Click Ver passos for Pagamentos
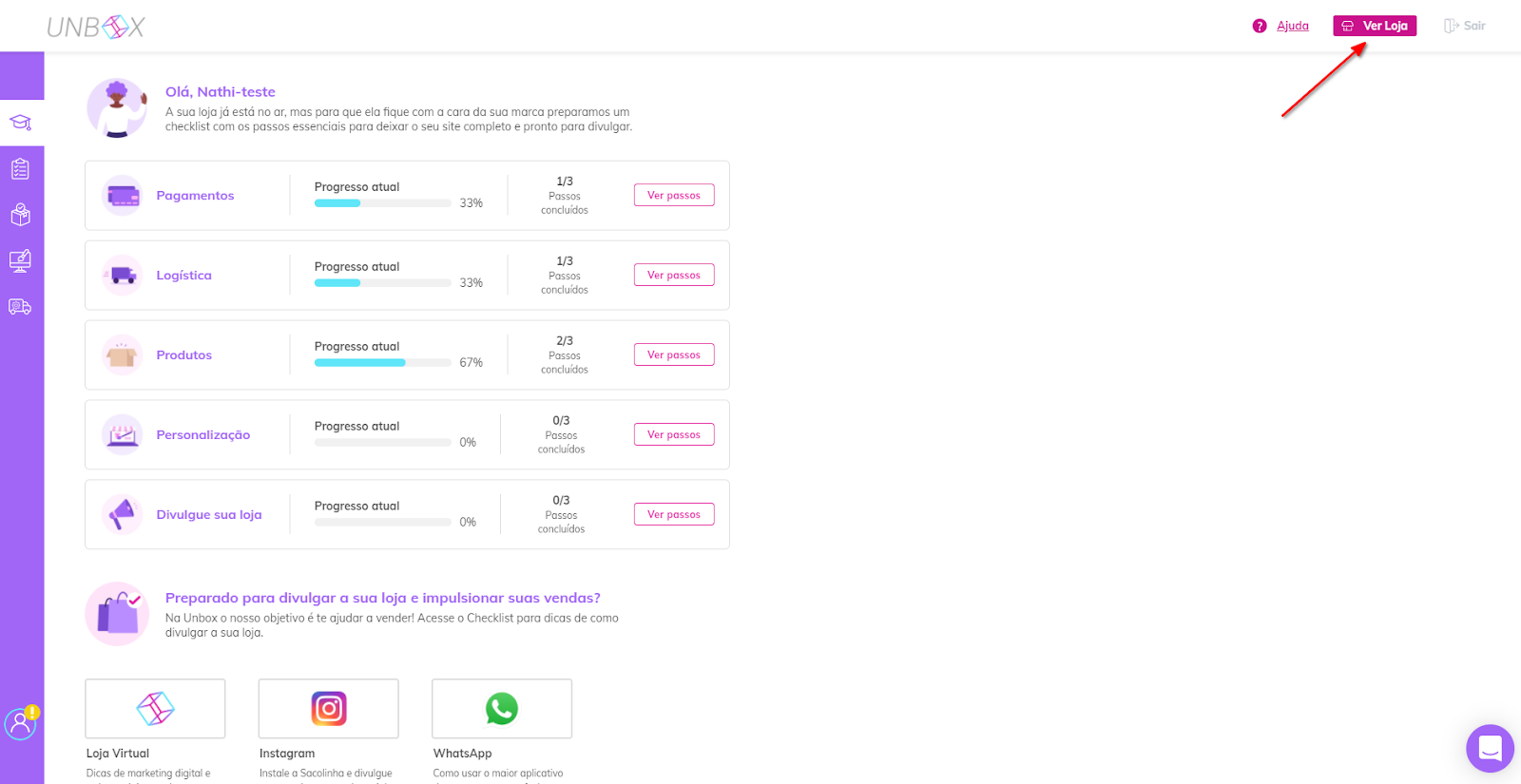Screen dimensions: 1521x784 674,195
